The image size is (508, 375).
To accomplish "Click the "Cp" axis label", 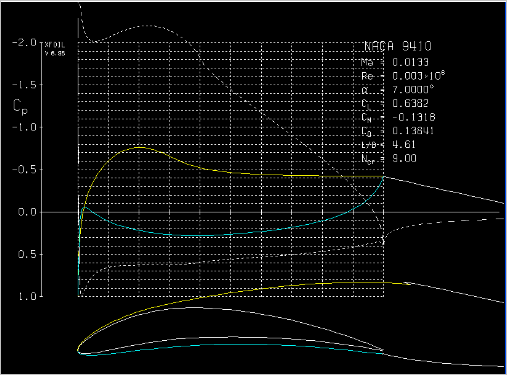I will click(20, 107).
